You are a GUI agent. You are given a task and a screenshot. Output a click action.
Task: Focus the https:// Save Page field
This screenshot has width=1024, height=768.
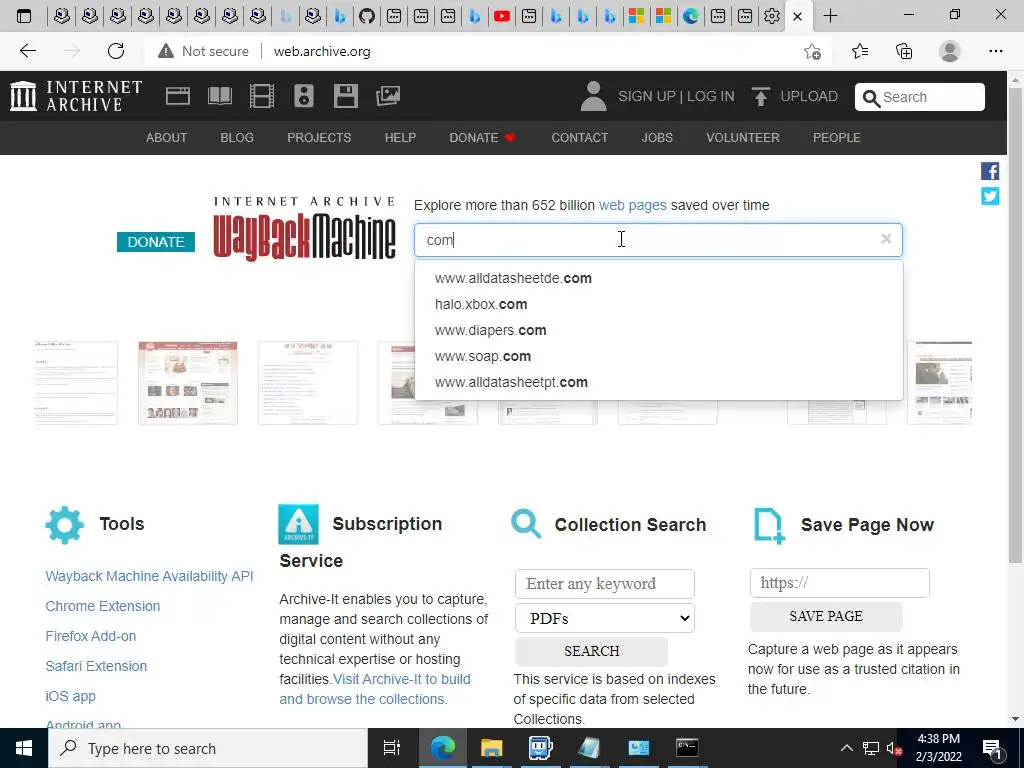click(x=839, y=583)
